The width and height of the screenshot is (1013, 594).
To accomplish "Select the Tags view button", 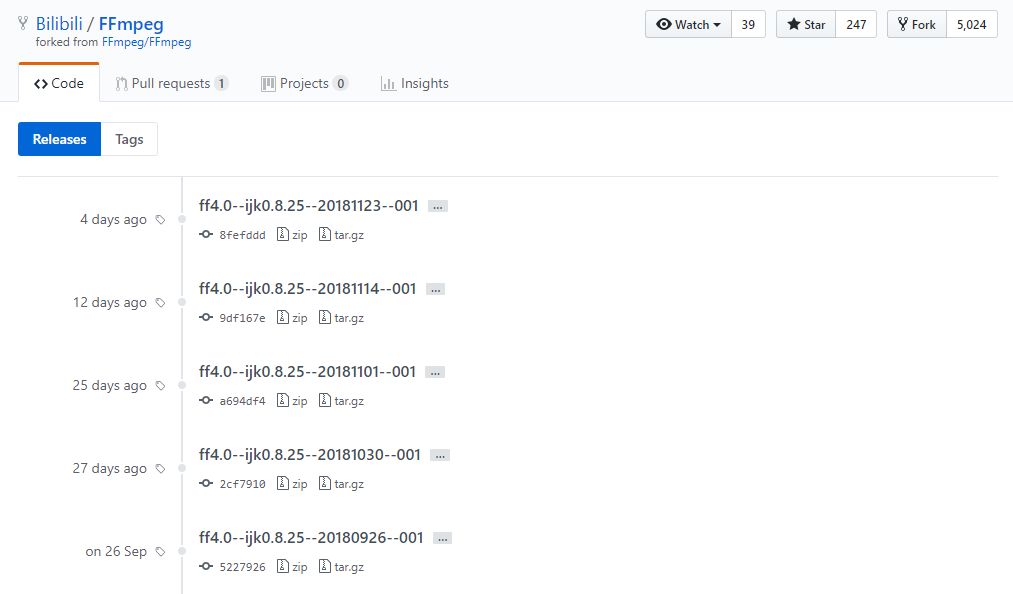I will coord(129,139).
